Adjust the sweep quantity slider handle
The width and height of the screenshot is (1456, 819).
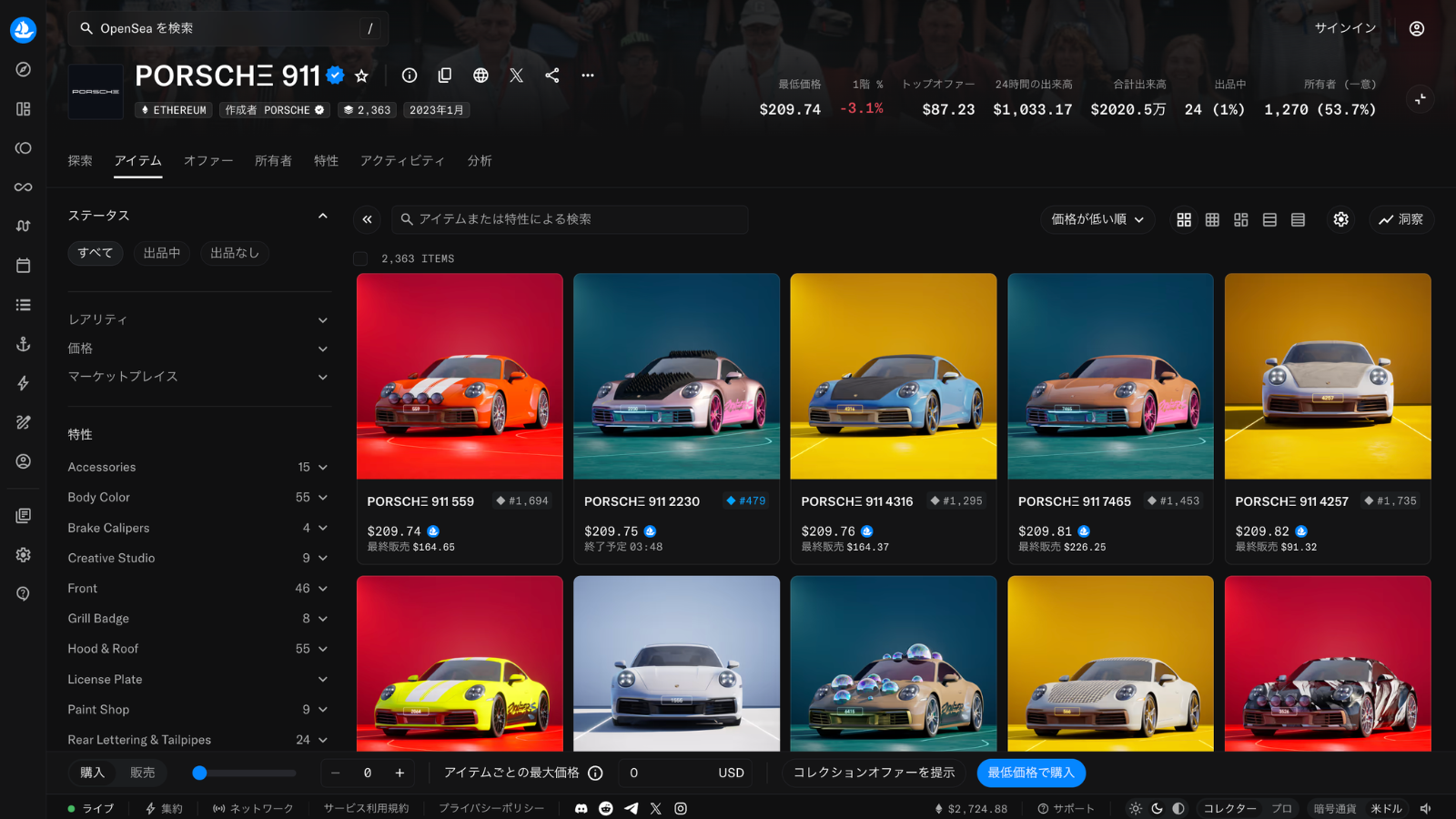coord(199,773)
